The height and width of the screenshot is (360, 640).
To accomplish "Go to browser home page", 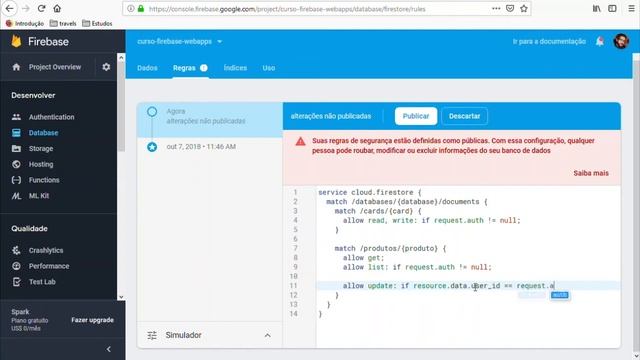I will tap(57, 9).
